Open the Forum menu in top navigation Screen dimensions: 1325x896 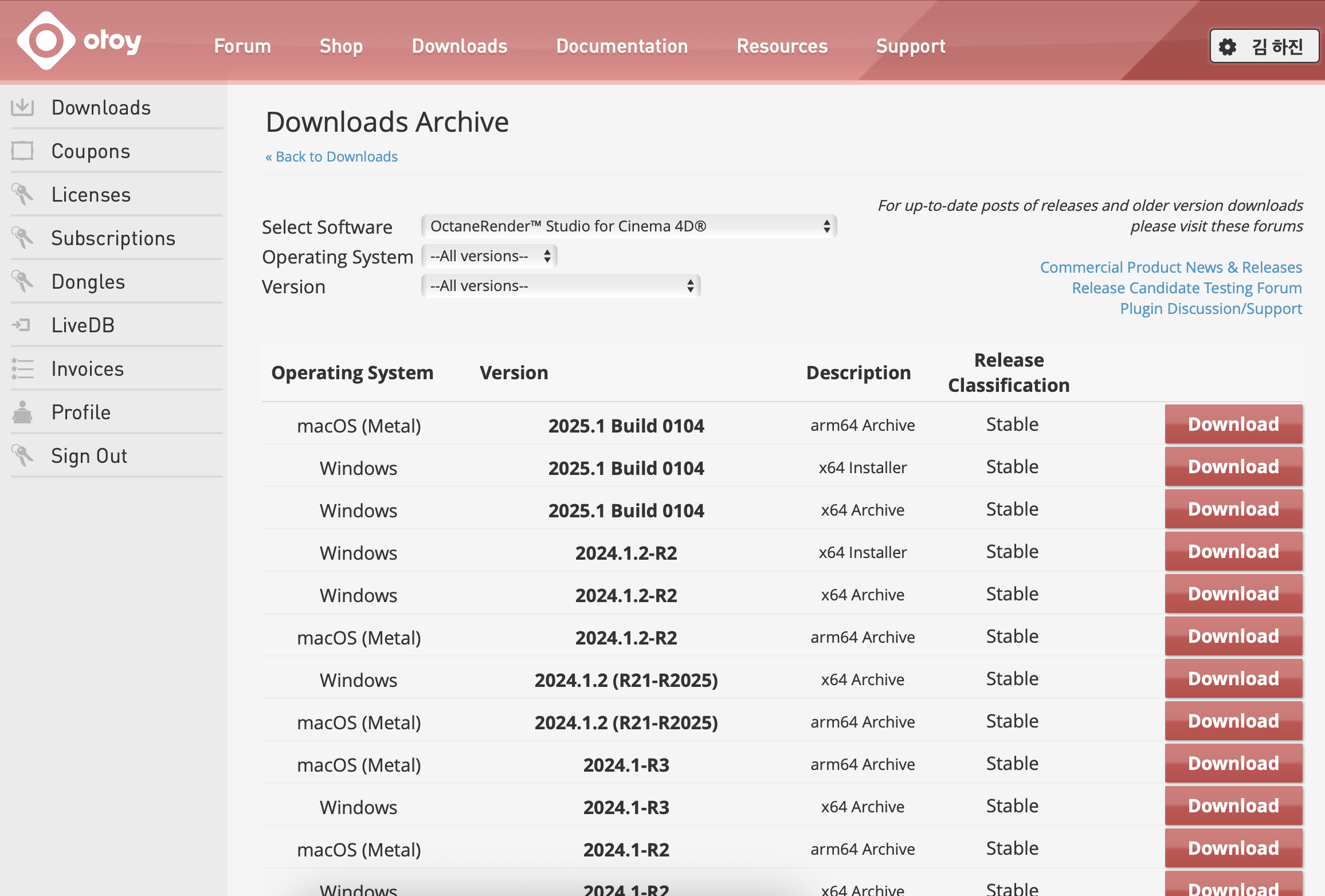click(x=242, y=46)
